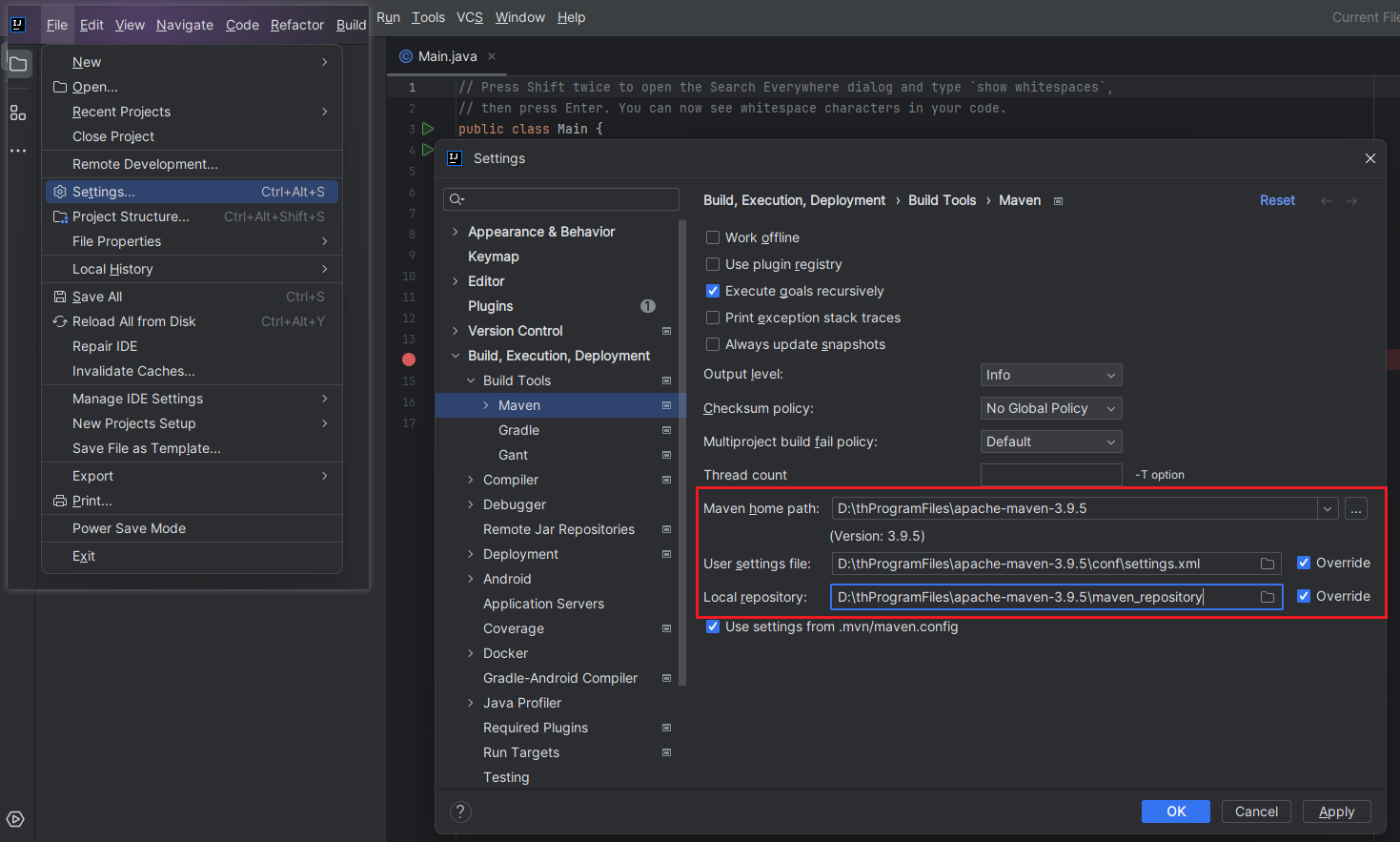Click the run gutter arrow on line 3
This screenshot has height=842, width=1400.
[x=428, y=129]
